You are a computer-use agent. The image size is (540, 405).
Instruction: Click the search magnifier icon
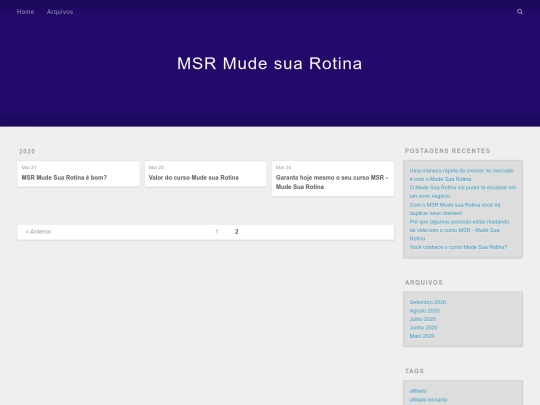click(x=520, y=12)
